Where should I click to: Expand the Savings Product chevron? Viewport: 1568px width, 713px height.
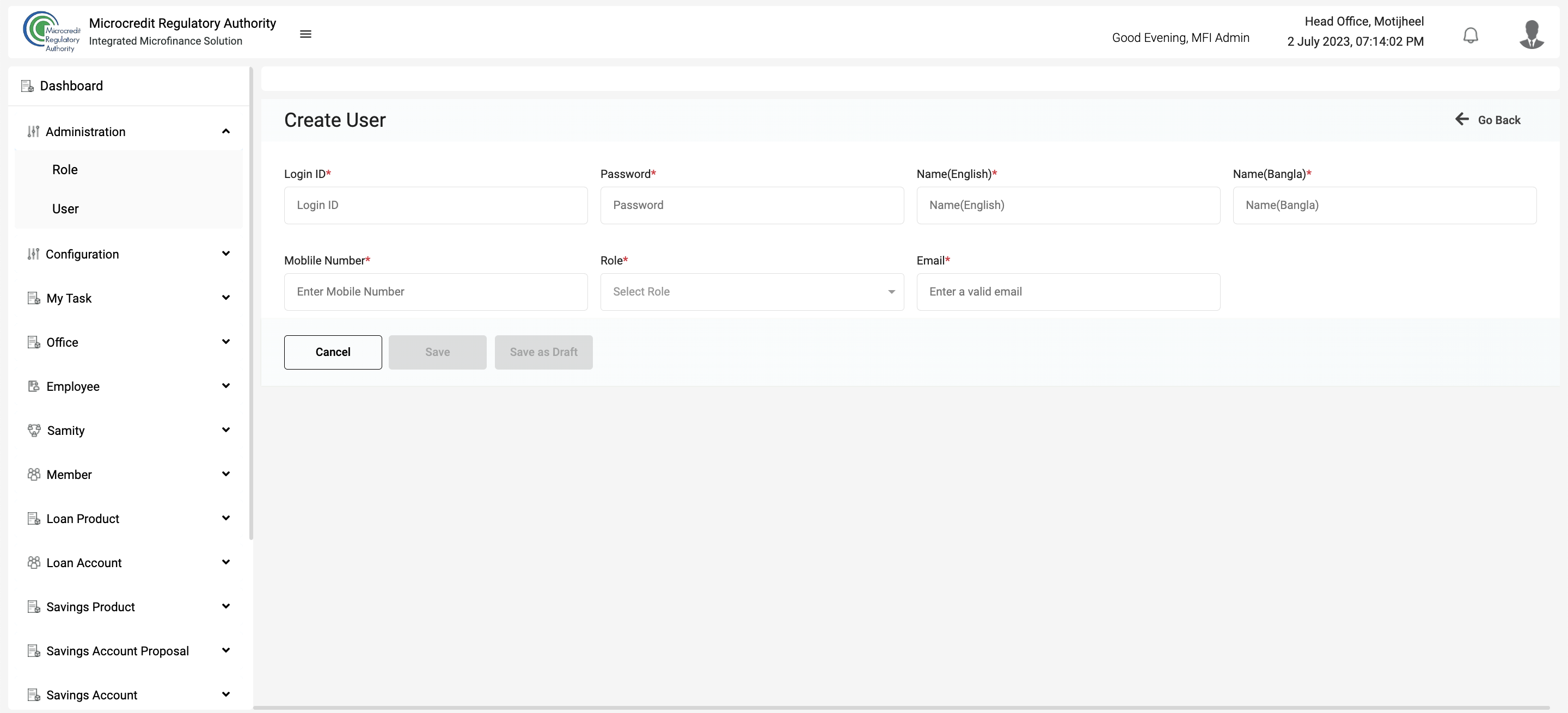pyautogui.click(x=226, y=606)
